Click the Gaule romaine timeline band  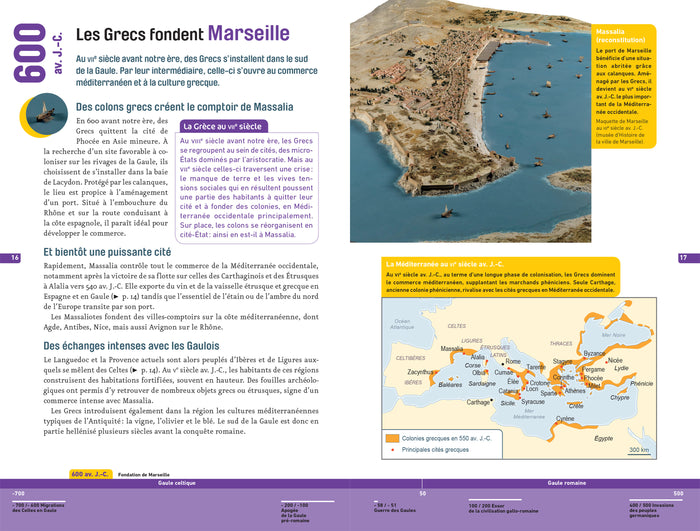click(566, 483)
